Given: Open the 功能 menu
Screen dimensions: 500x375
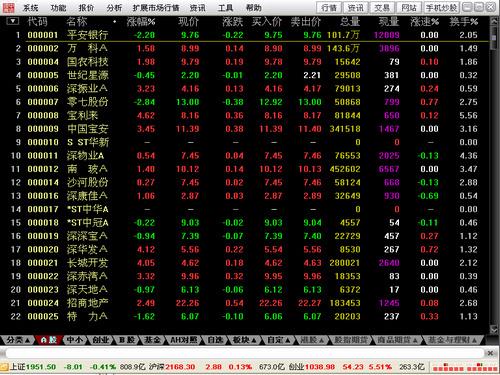Looking at the screenshot, I should (59, 8).
